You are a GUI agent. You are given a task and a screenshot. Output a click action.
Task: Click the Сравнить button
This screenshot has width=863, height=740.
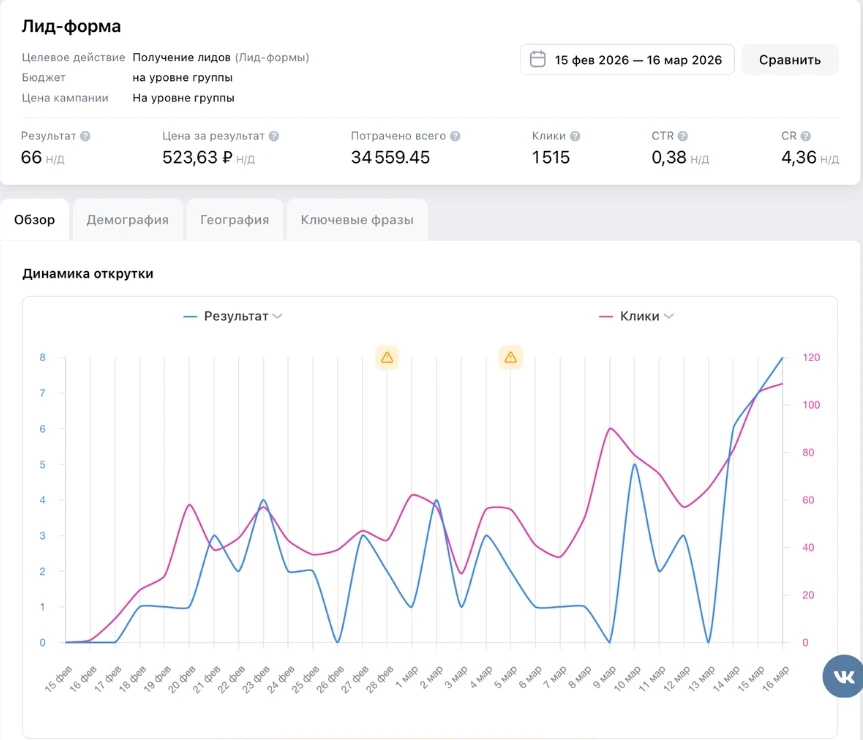pyautogui.click(x=790, y=59)
